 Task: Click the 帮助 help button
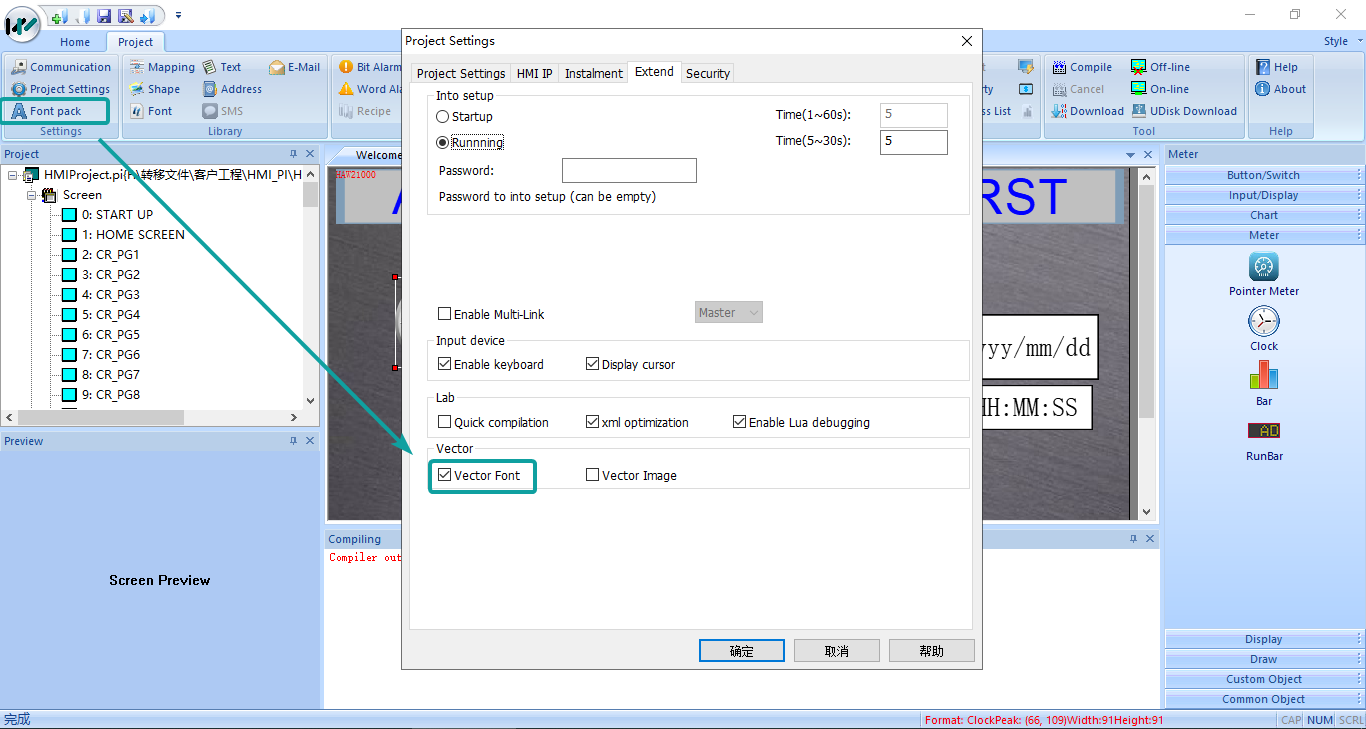click(x=931, y=651)
